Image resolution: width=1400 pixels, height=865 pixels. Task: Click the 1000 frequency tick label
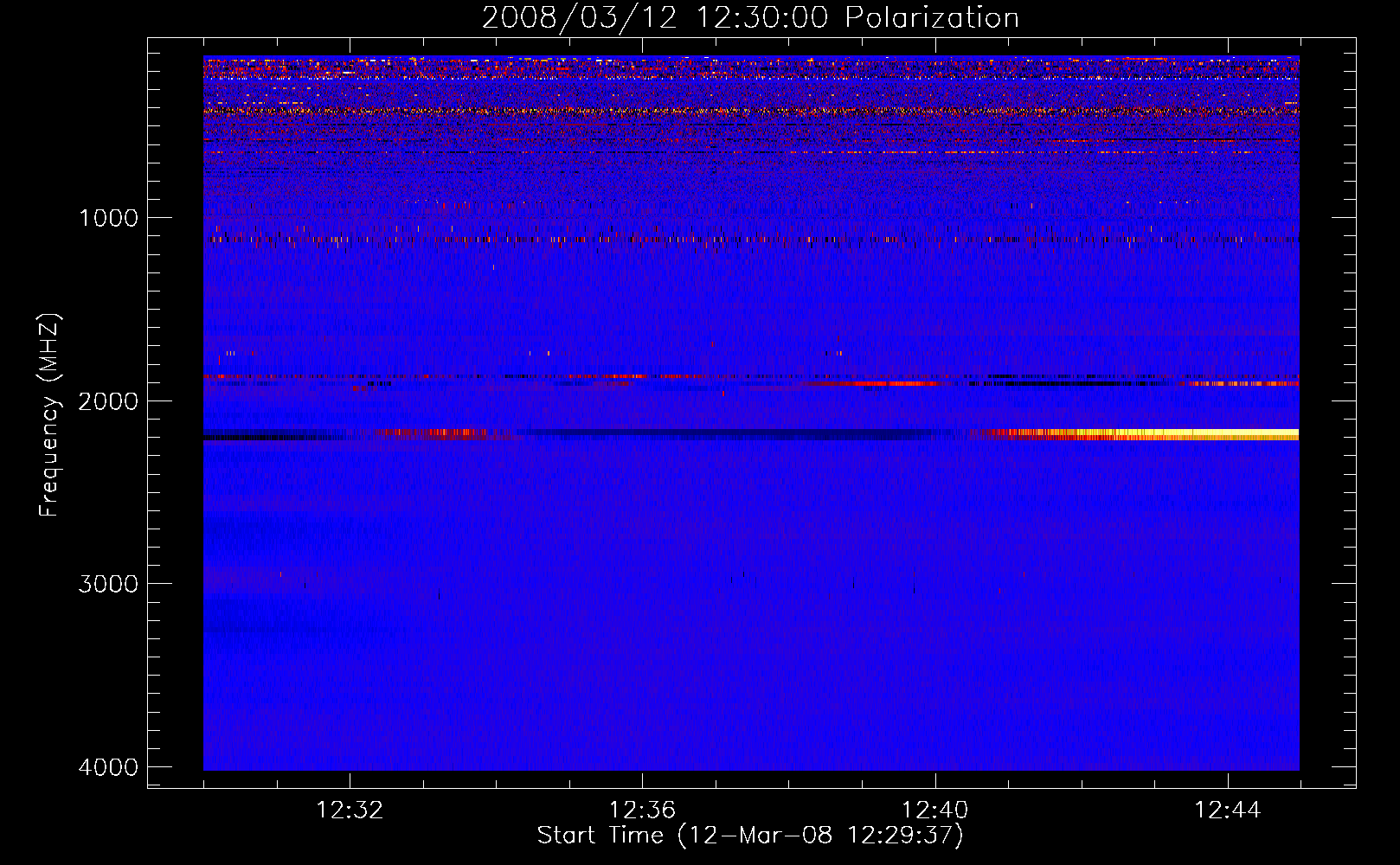point(108,217)
